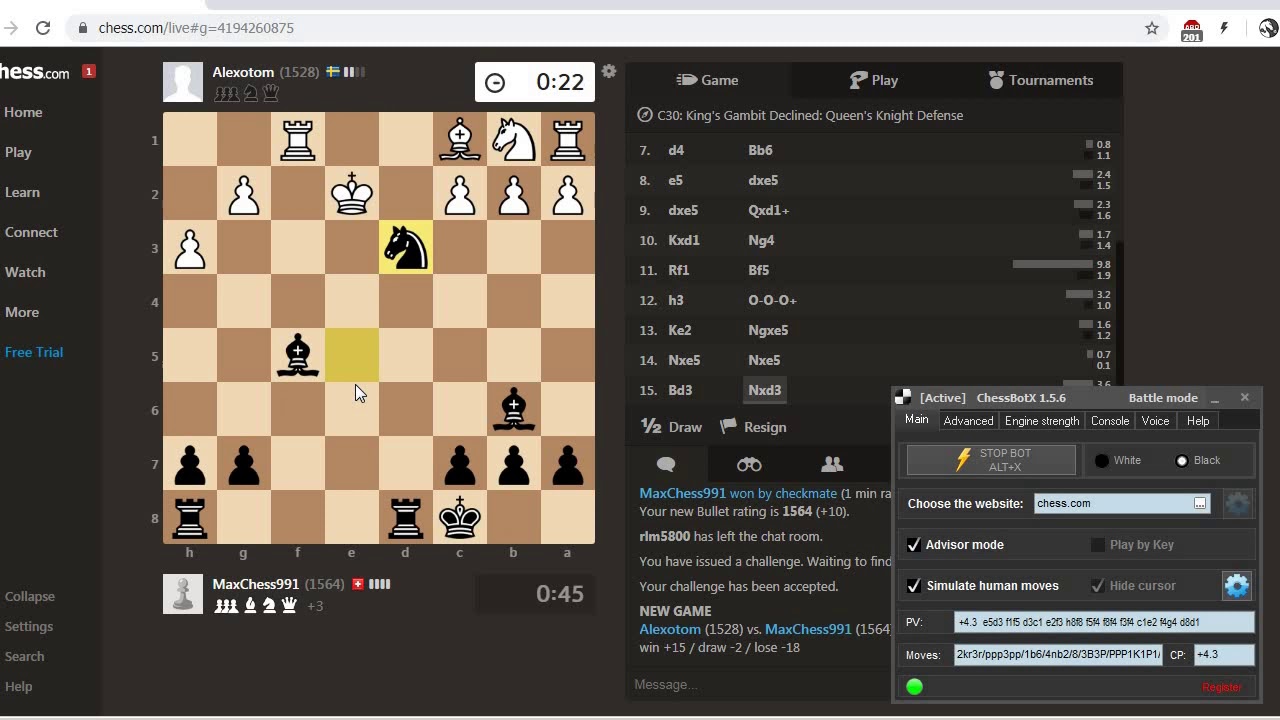Switch to the Tournaments tab

[x=1040, y=80]
